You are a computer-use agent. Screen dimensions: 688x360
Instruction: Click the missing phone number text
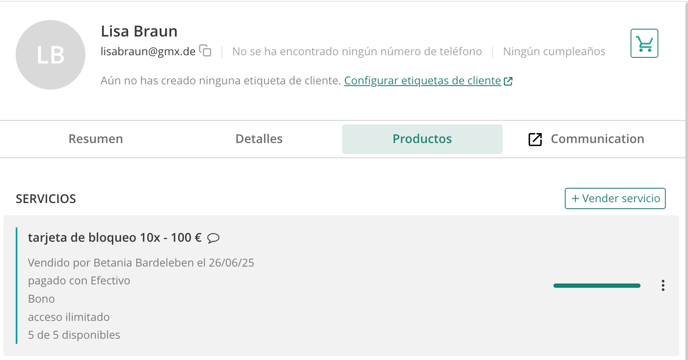(357, 51)
